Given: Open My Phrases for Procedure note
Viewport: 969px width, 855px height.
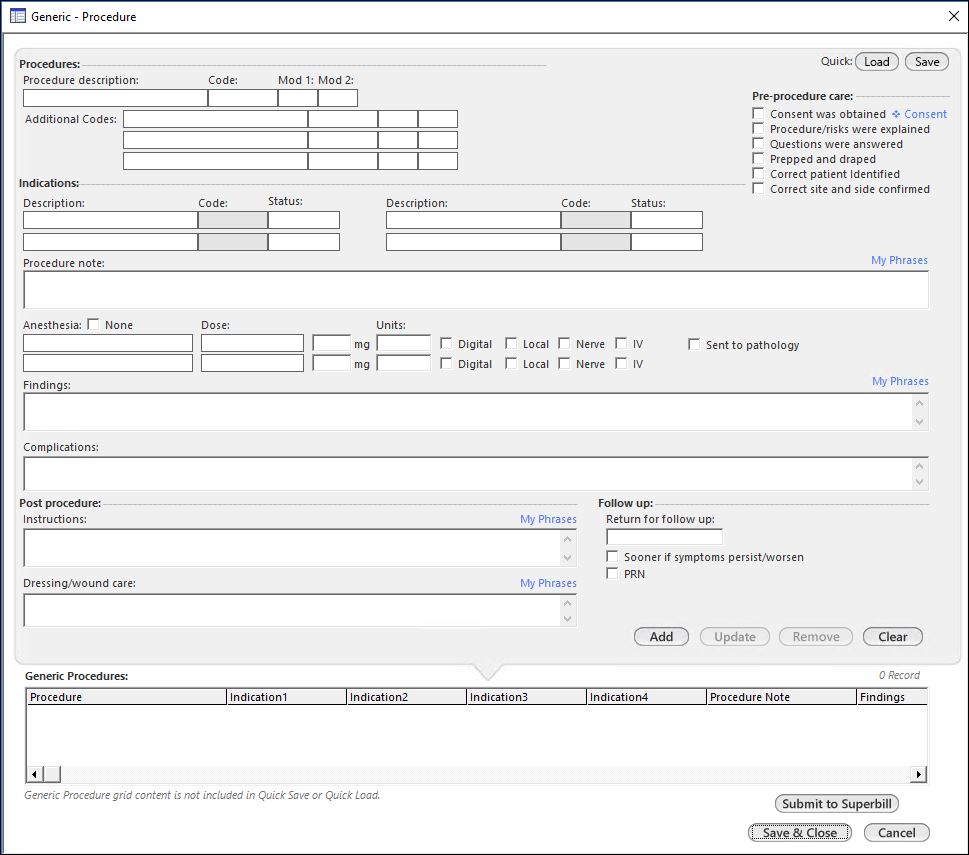Looking at the screenshot, I should tap(899, 260).
